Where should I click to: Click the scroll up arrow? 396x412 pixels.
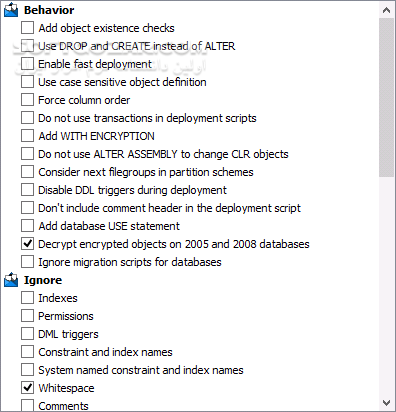tap(386, 10)
